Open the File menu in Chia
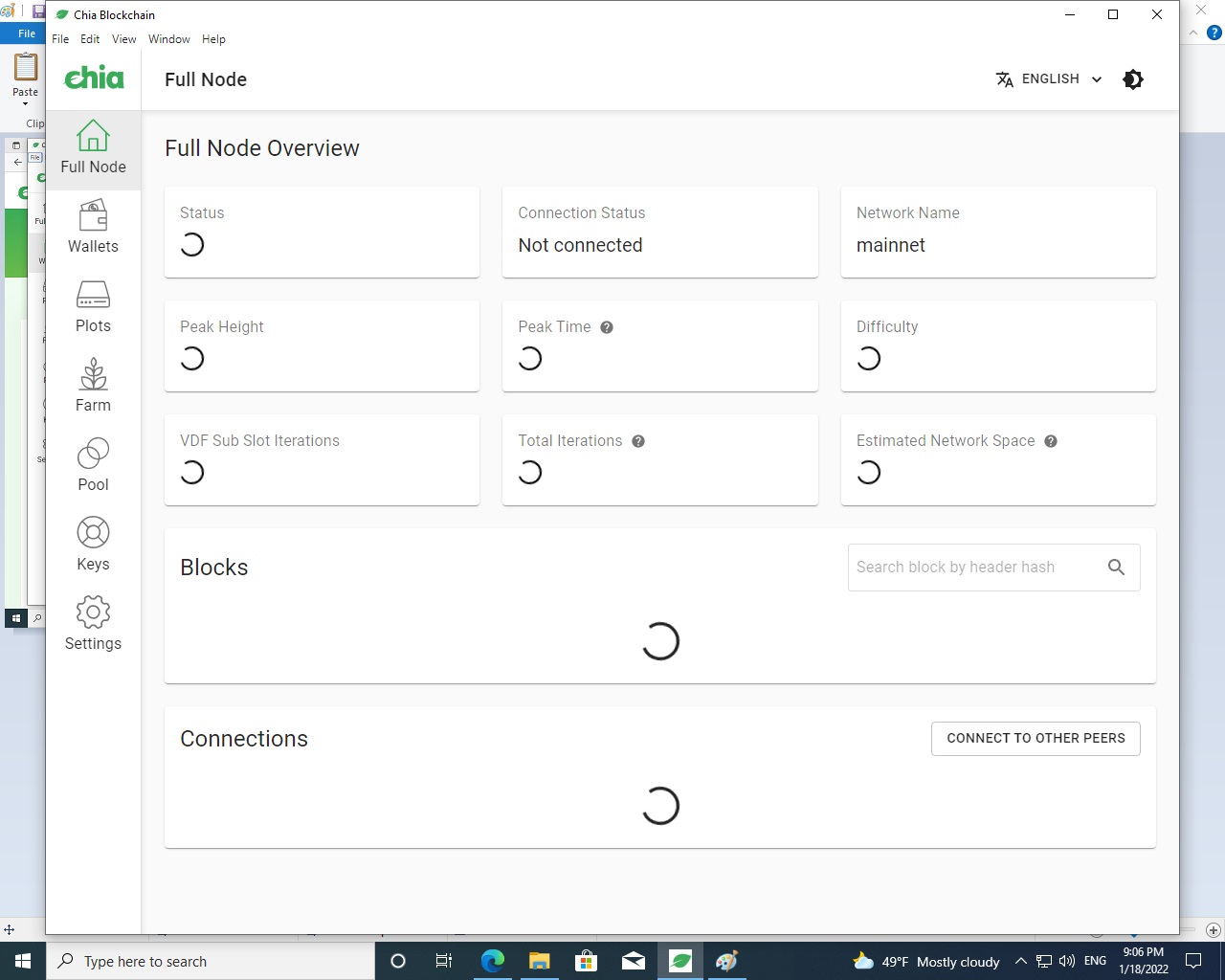Viewport: 1225px width, 980px height. (60, 39)
